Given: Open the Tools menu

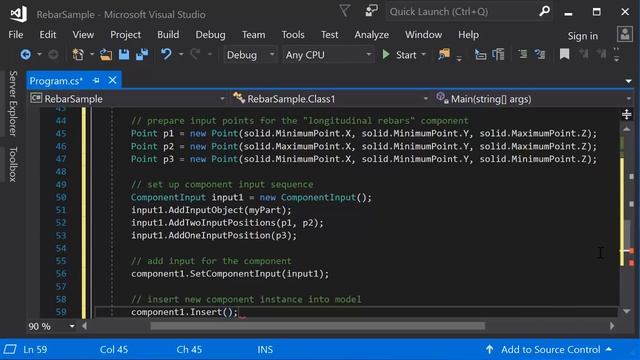Looking at the screenshot, I should click(x=293, y=35).
